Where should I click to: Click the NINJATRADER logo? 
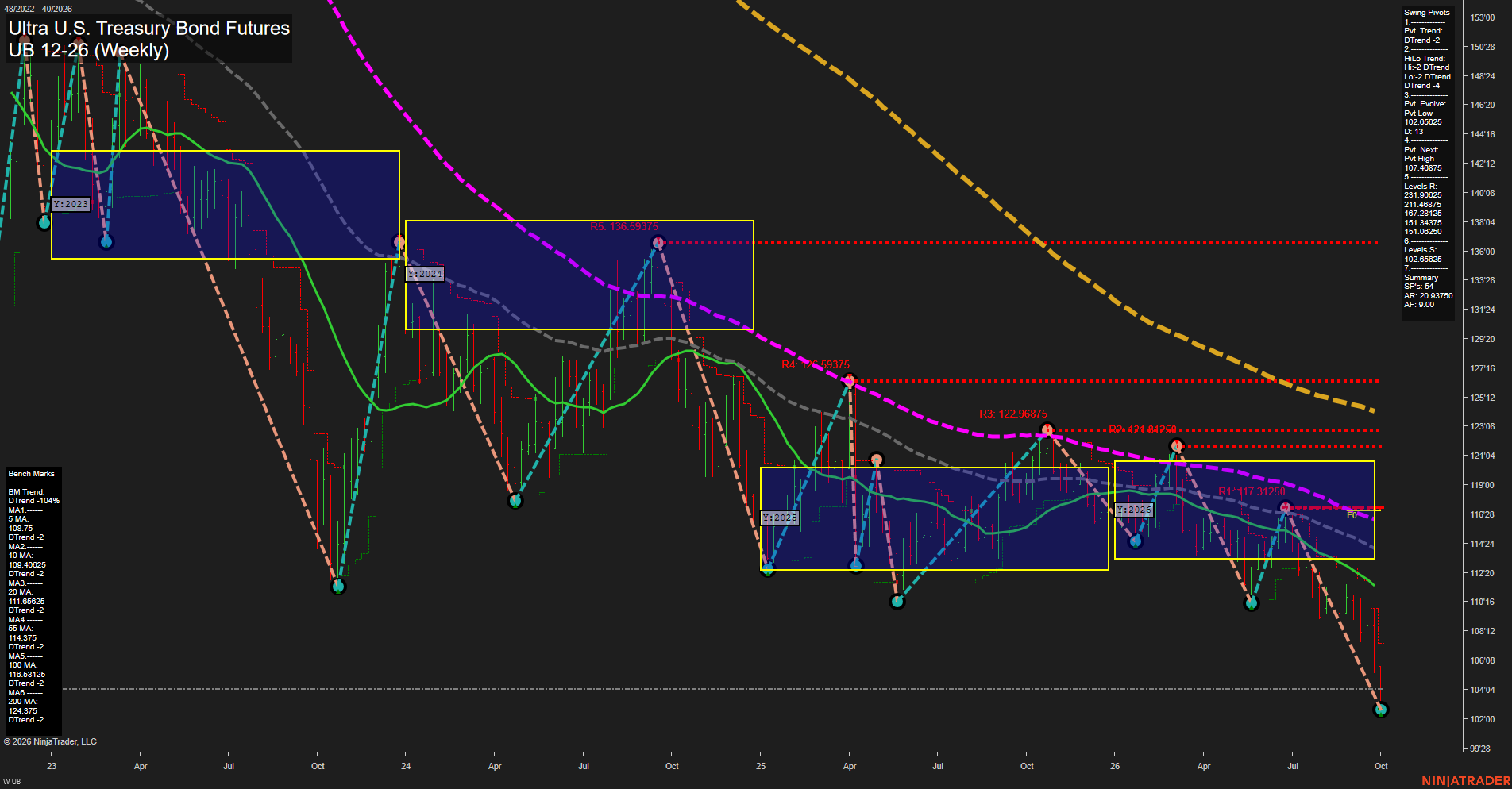pyautogui.click(x=1466, y=781)
